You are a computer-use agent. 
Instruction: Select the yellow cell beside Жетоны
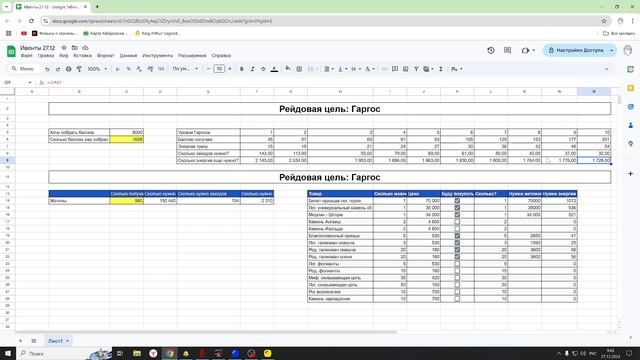click(127, 201)
